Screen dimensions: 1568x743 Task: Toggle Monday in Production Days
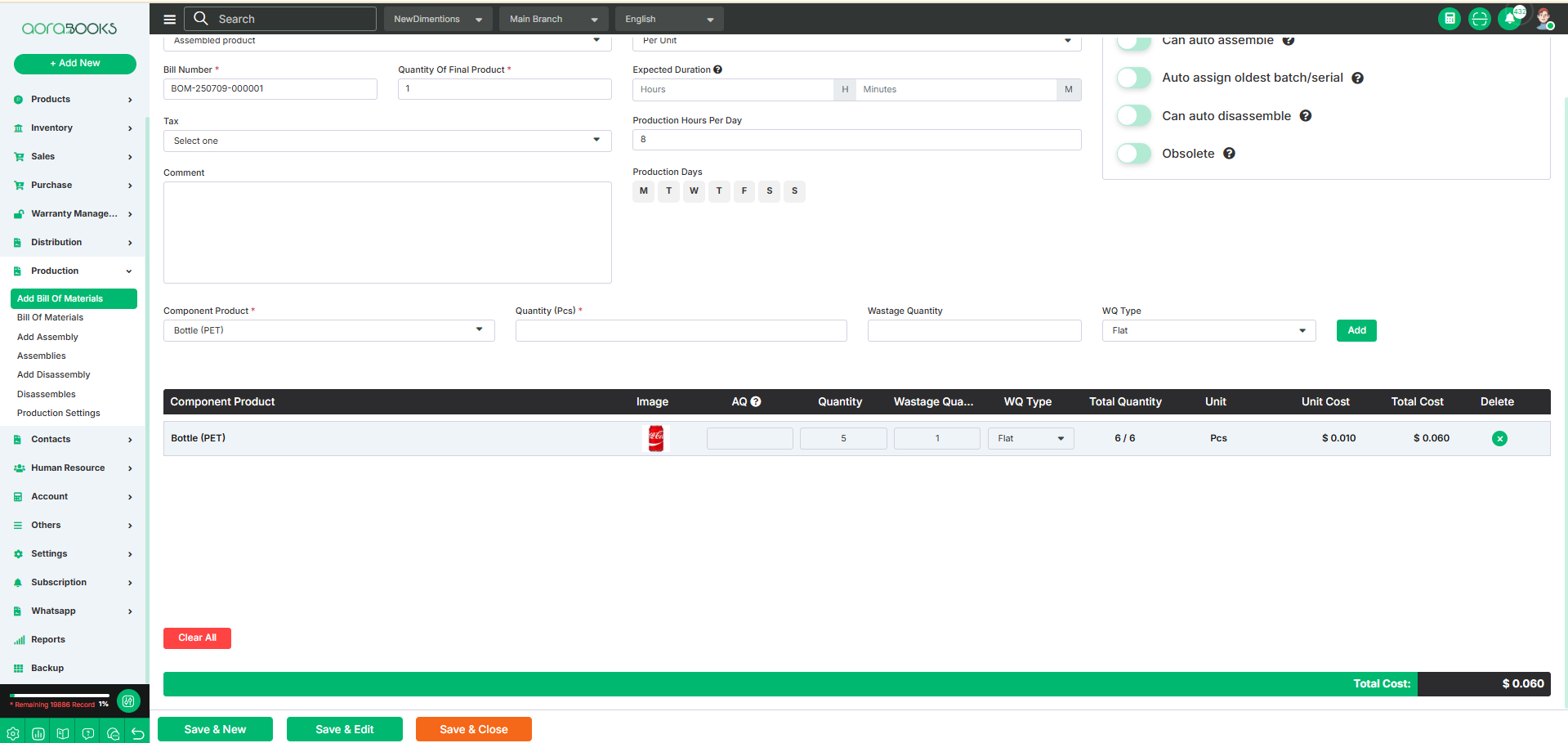click(644, 191)
